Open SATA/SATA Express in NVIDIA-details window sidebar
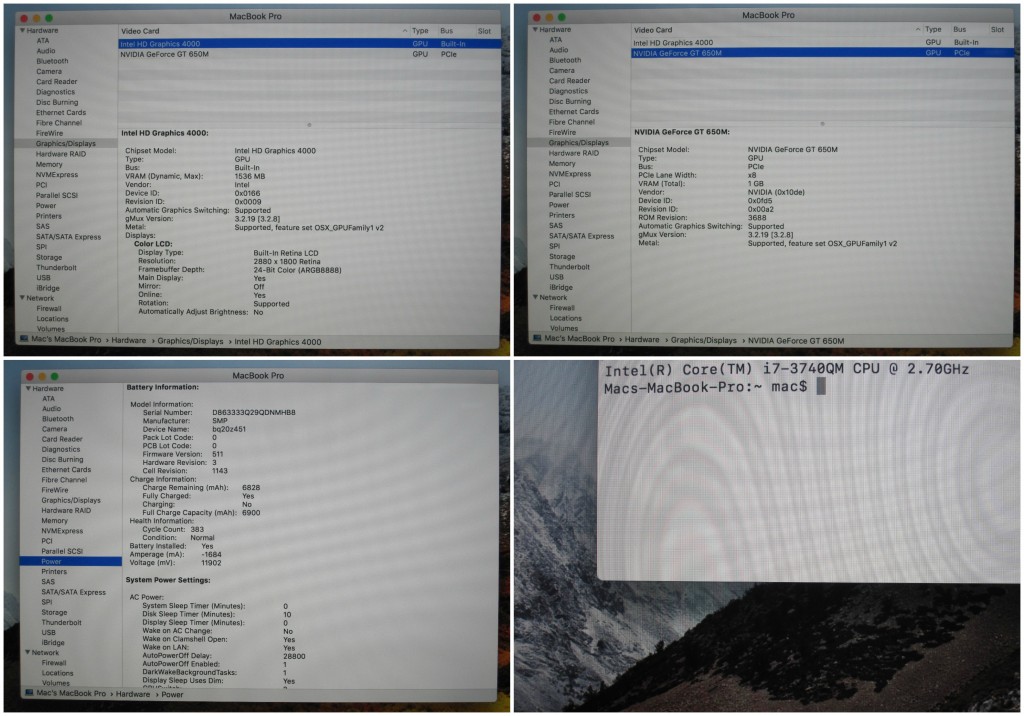1024x716 pixels. pyautogui.click(x=581, y=236)
